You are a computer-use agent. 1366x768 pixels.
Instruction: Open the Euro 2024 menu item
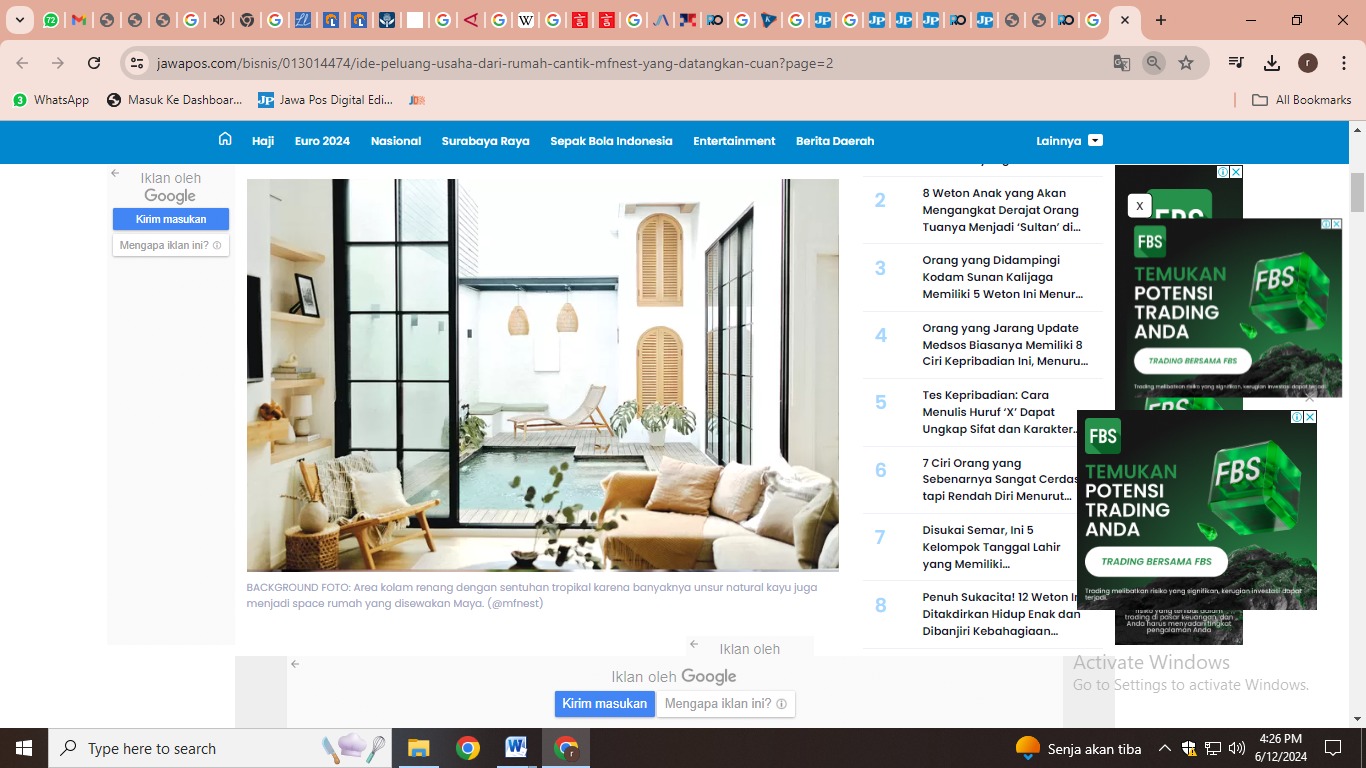click(322, 141)
